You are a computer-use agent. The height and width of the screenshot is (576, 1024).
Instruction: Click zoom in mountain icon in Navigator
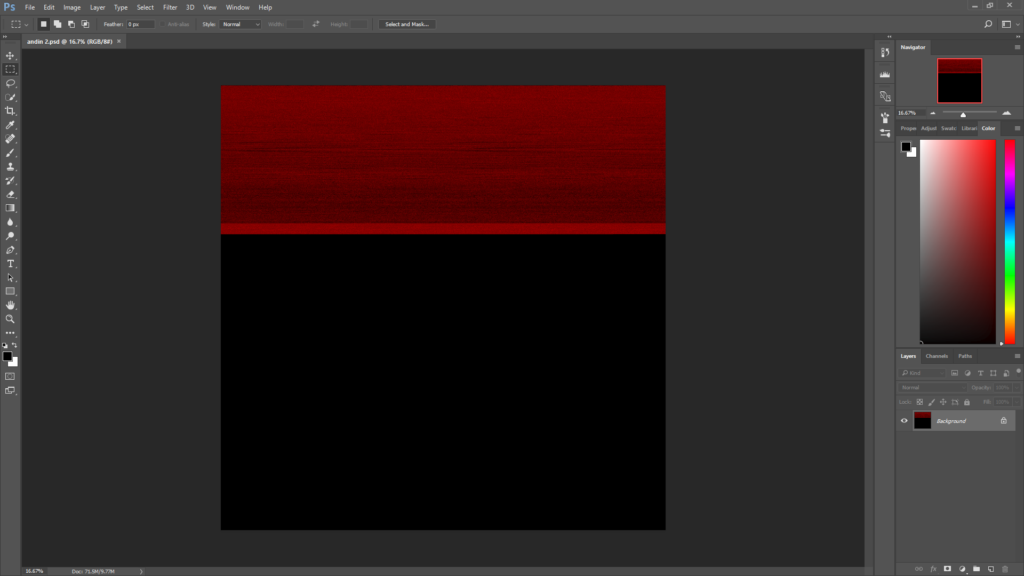pyautogui.click(x=1006, y=113)
